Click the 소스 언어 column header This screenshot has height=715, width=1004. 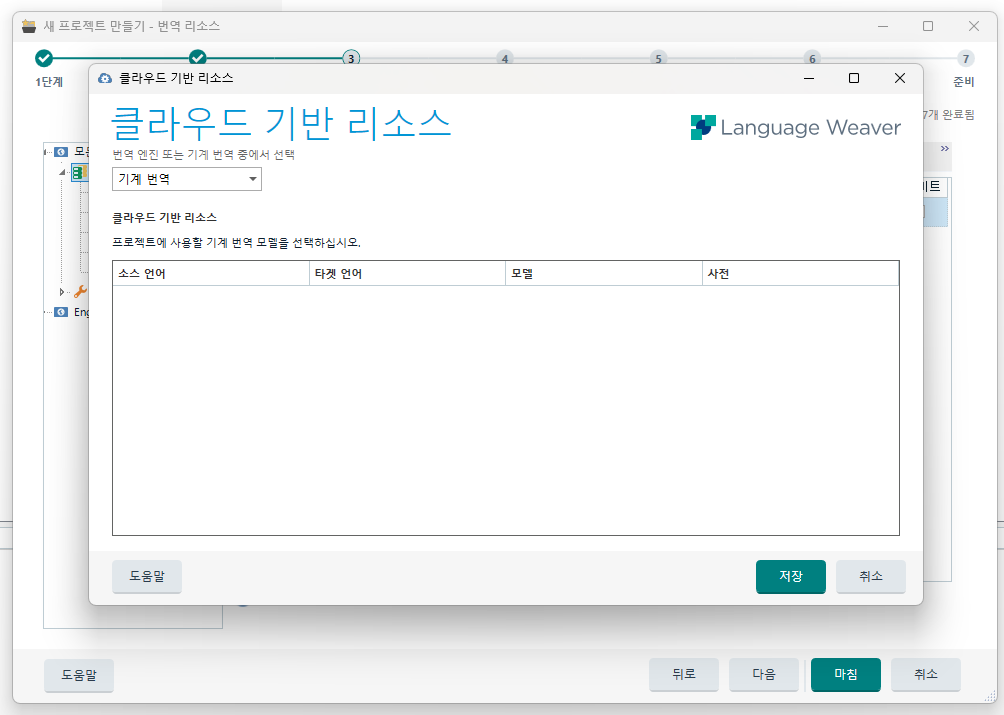click(x=210, y=272)
